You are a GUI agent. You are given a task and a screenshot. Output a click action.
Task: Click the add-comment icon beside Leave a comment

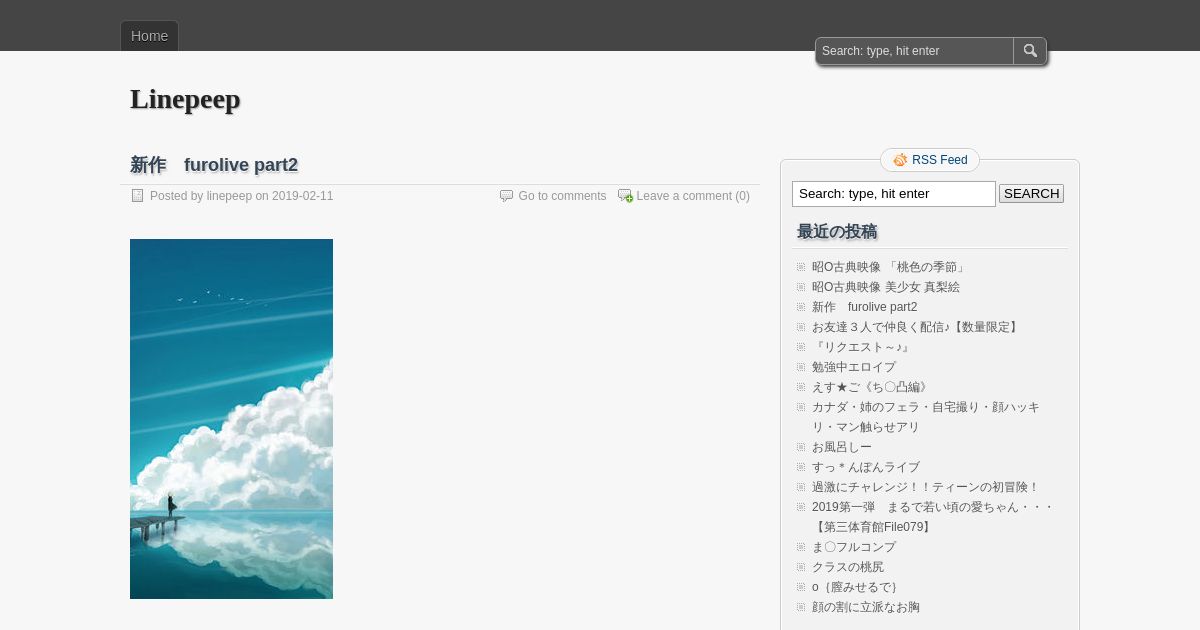[625, 196]
